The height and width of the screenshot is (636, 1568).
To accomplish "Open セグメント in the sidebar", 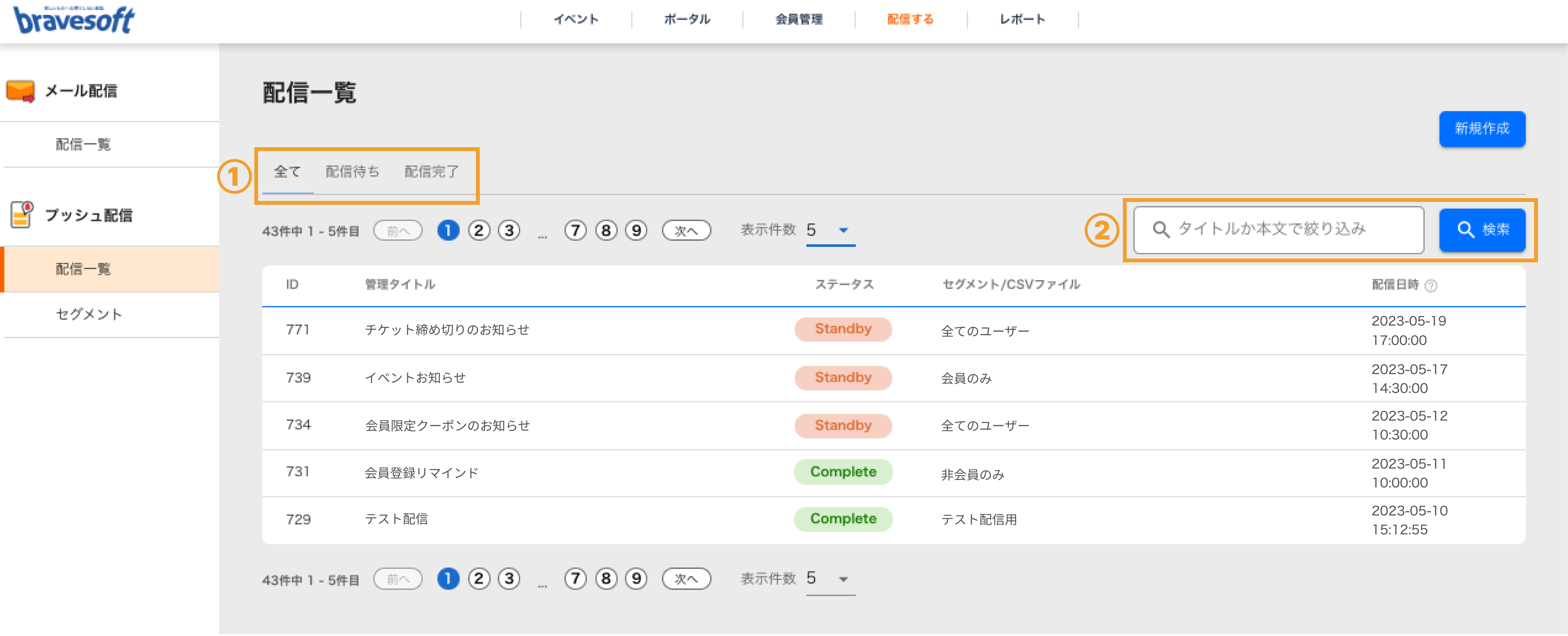I will [x=89, y=315].
